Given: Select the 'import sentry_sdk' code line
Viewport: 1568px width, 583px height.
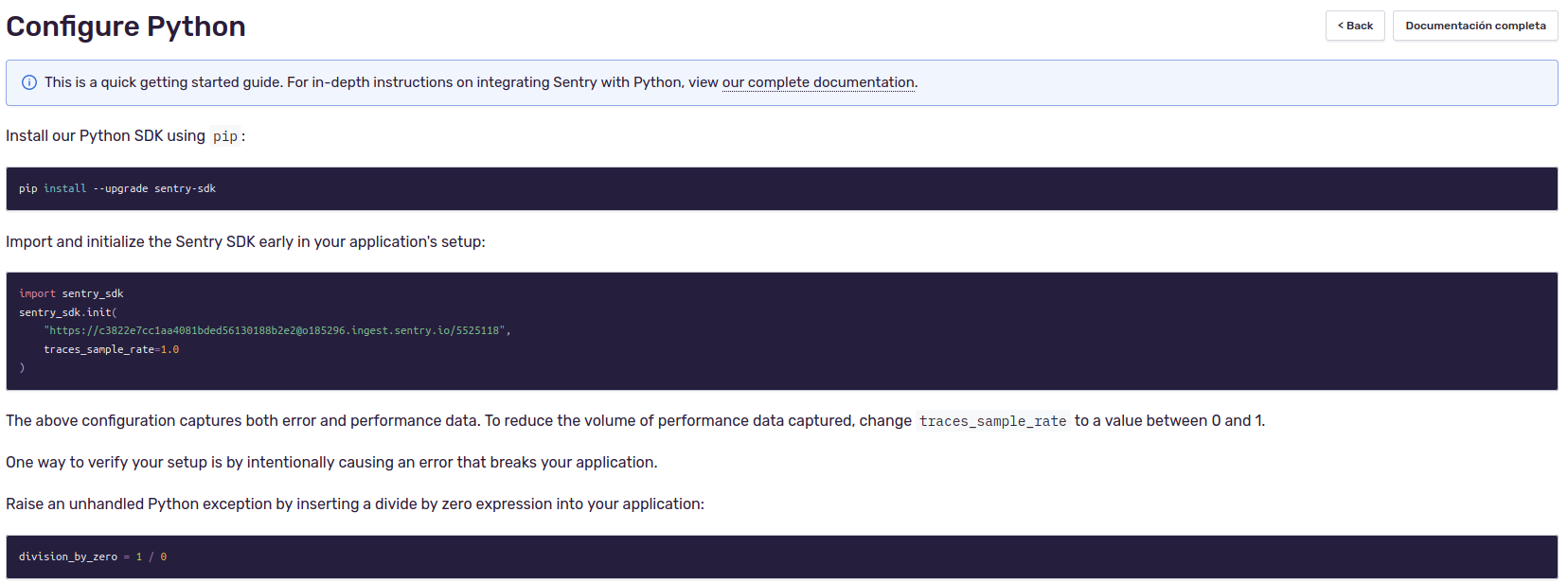Looking at the screenshot, I should coord(71,293).
